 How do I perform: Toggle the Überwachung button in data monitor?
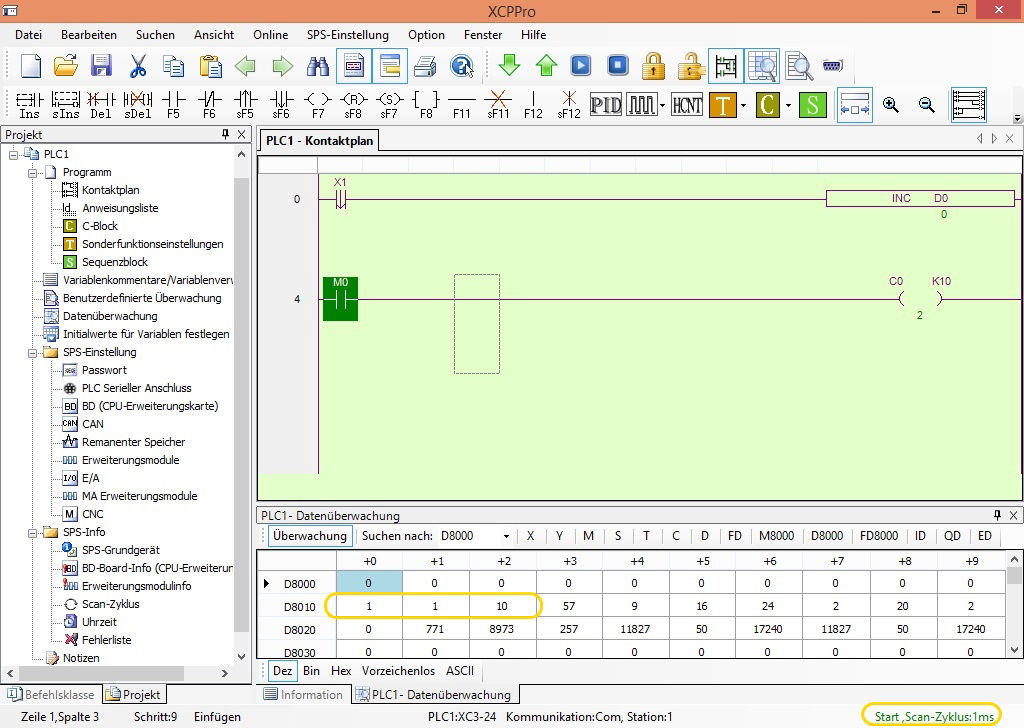tap(309, 536)
